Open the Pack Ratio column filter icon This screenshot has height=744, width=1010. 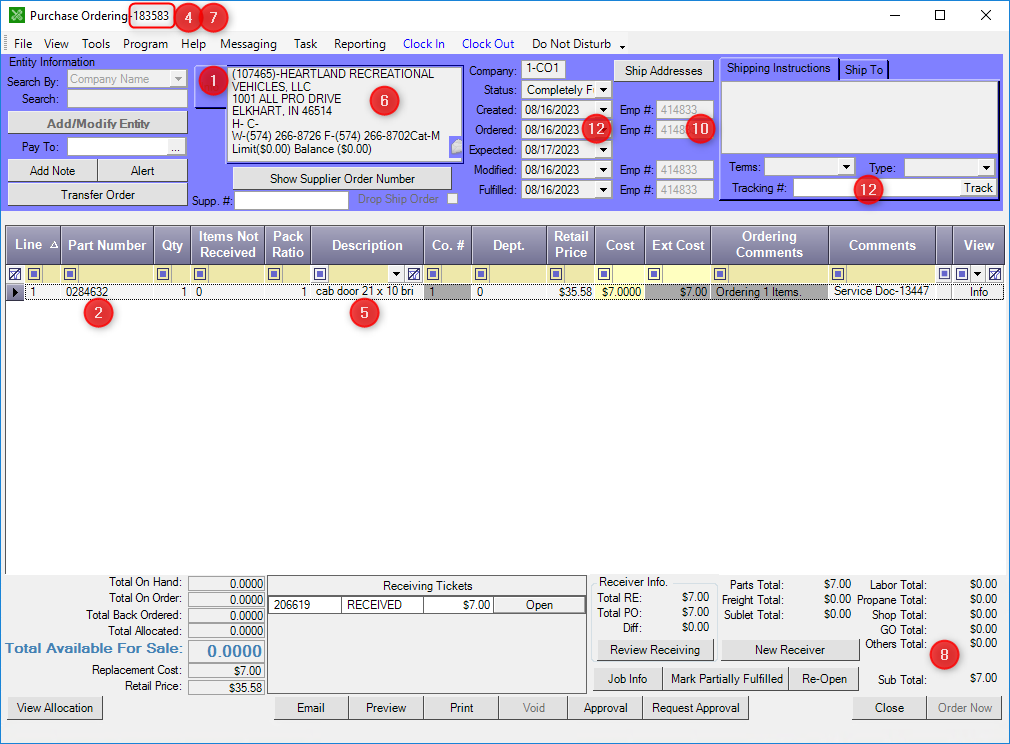coord(274,274)
